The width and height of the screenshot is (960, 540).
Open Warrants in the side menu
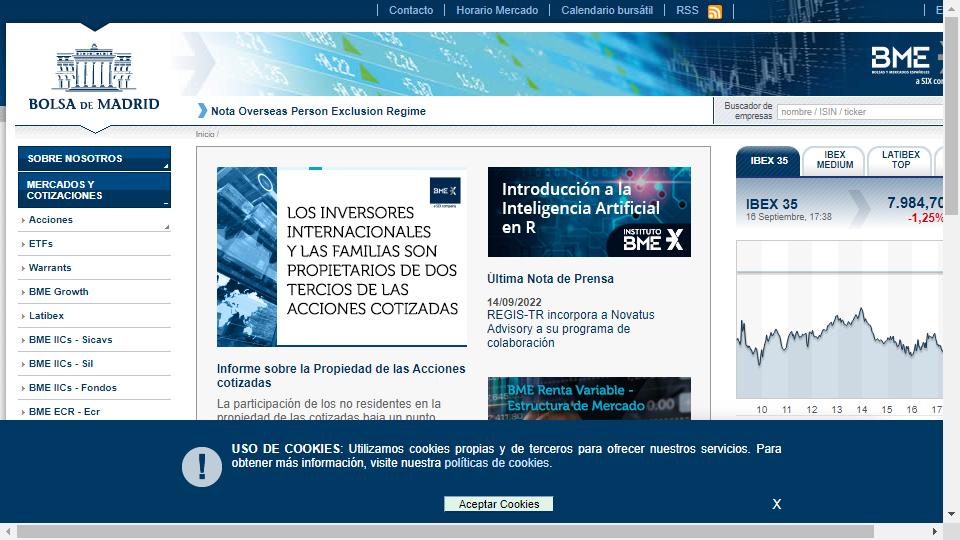click(50, 268)
